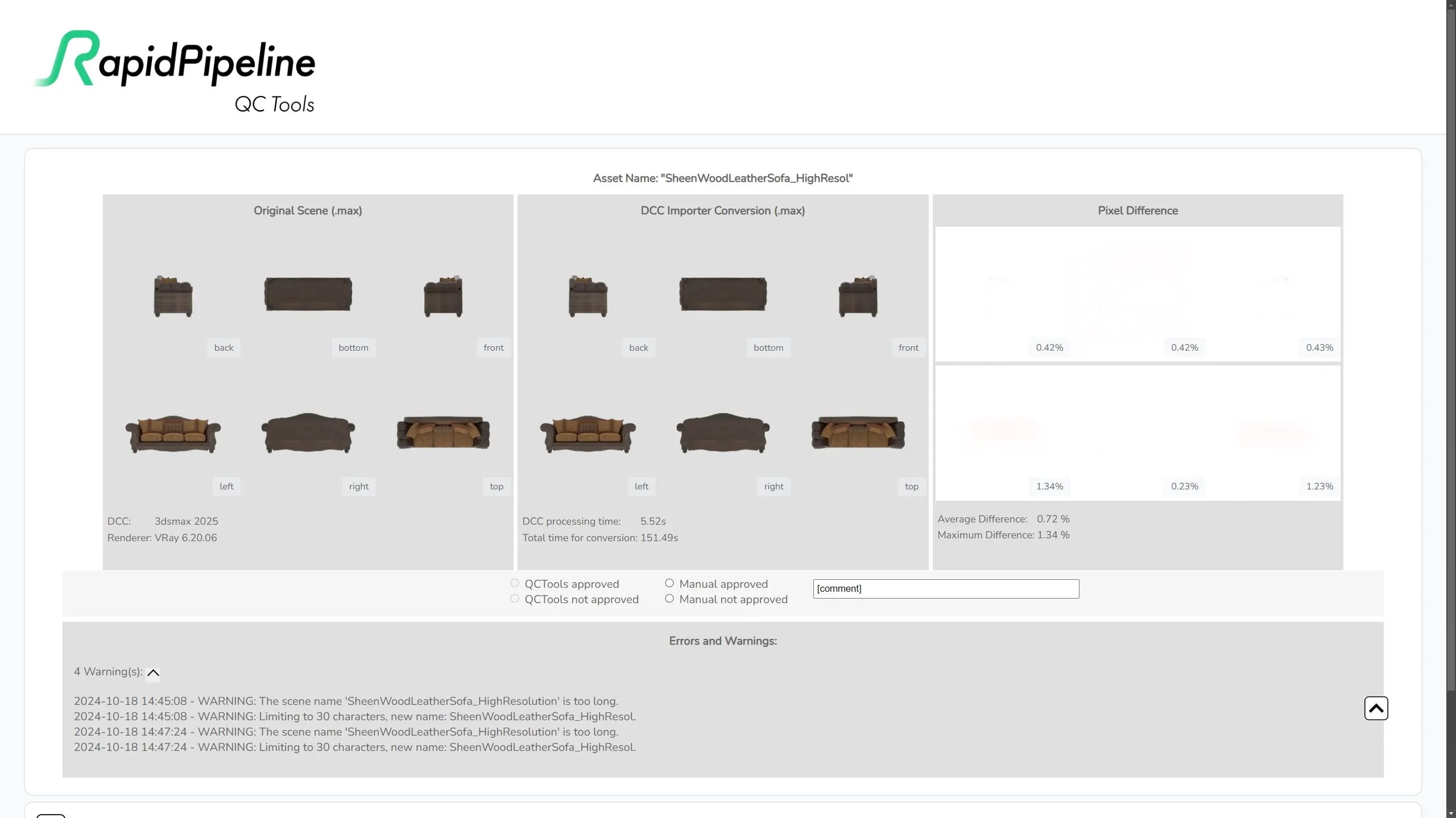Click the scrollbar down arrow

1451,813
